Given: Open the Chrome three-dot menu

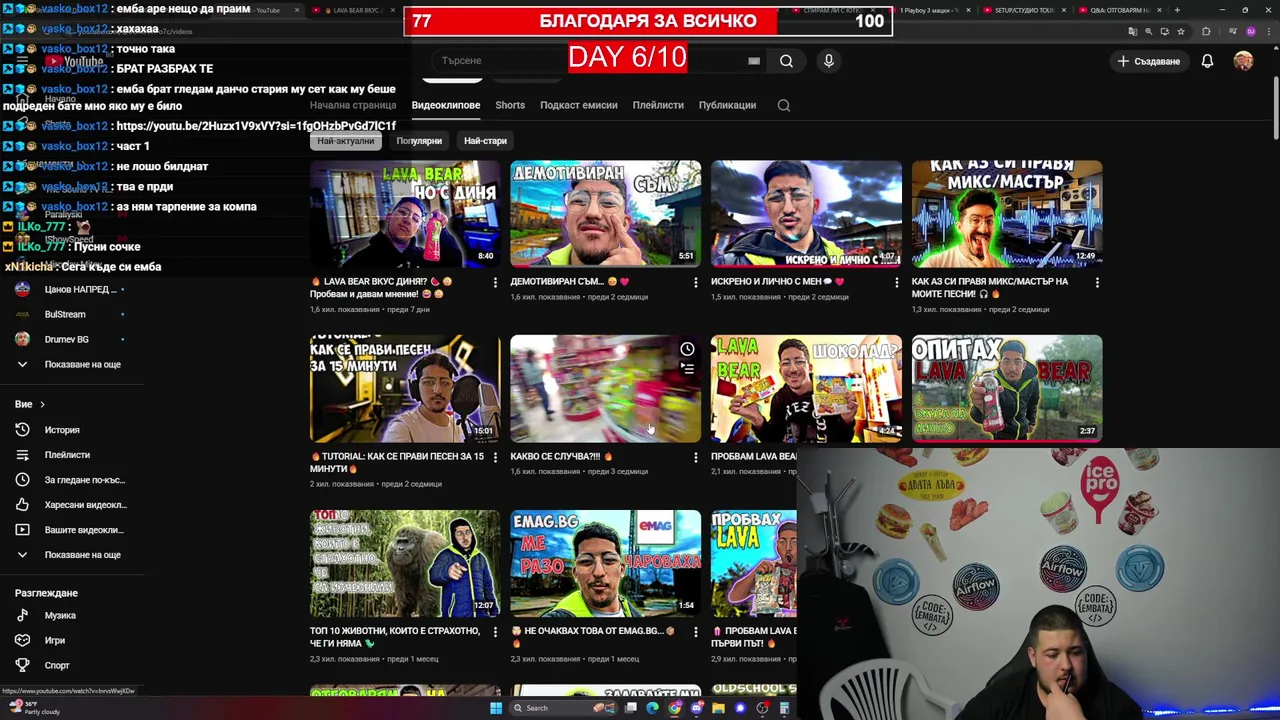Looking at the screenshot, I should pyautogui.click(x=1269, y=31).
